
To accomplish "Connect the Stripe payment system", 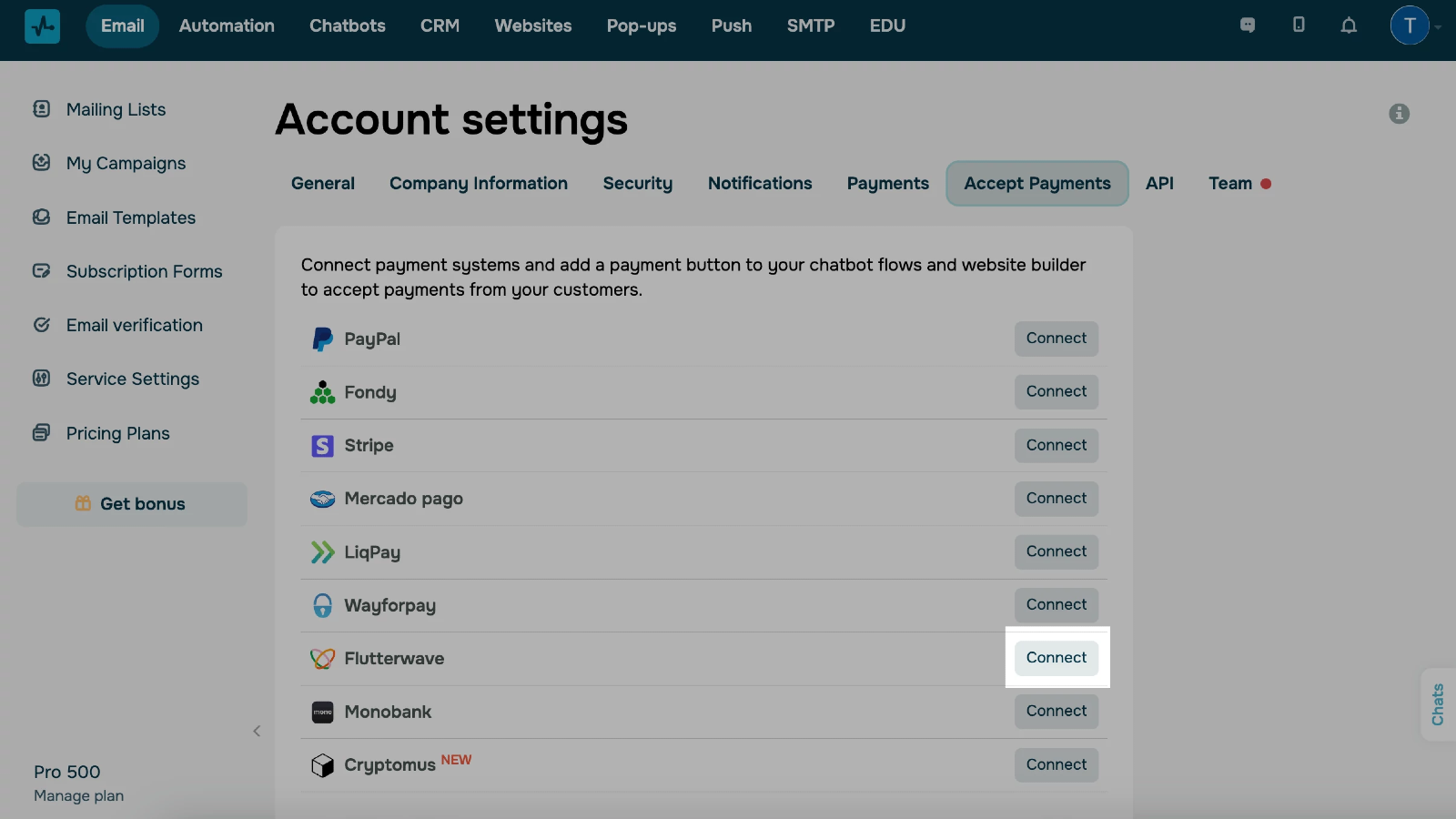I will [1056, 445].
